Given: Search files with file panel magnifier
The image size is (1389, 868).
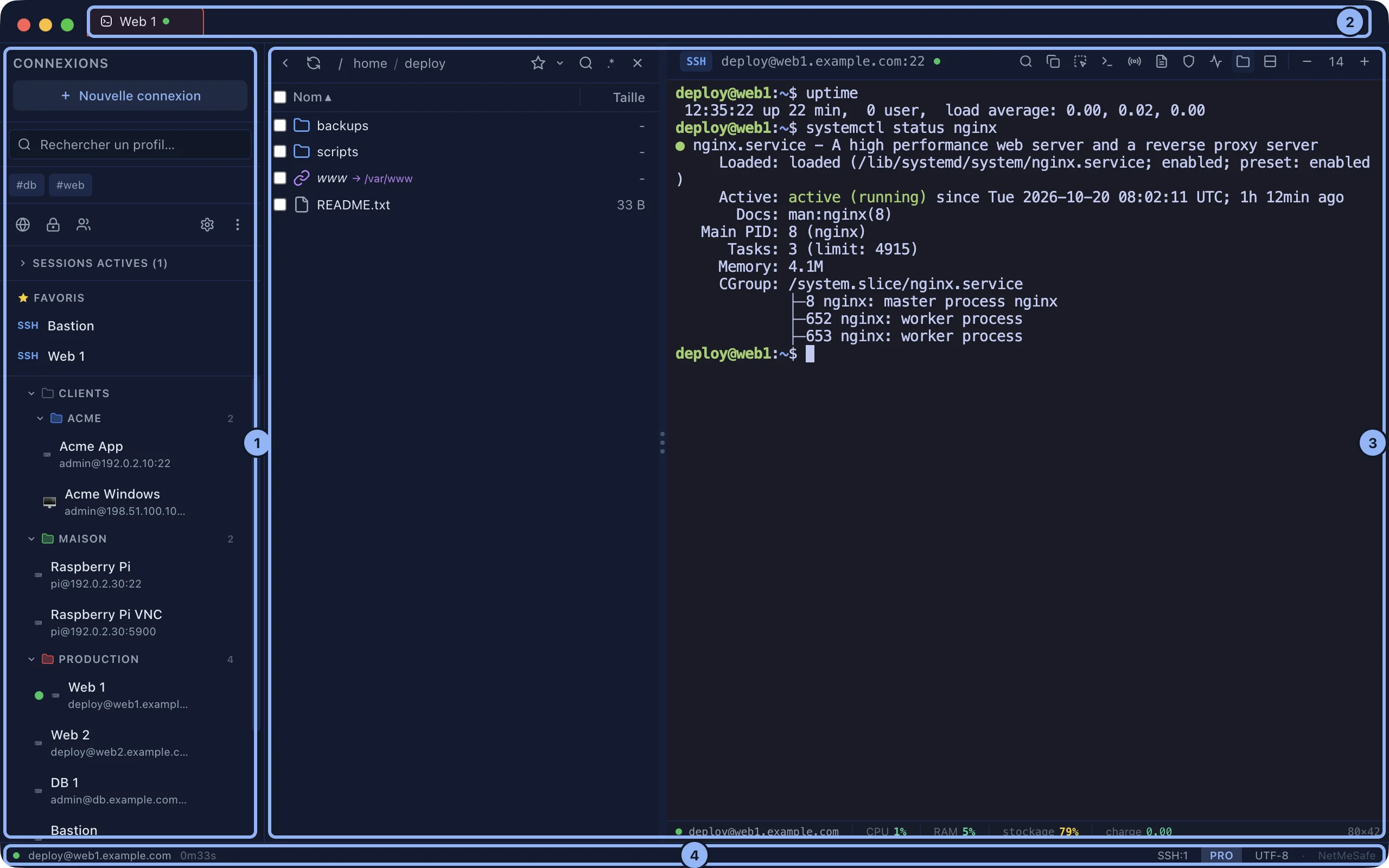Looking at the screenshot, I should click(585, 63).
